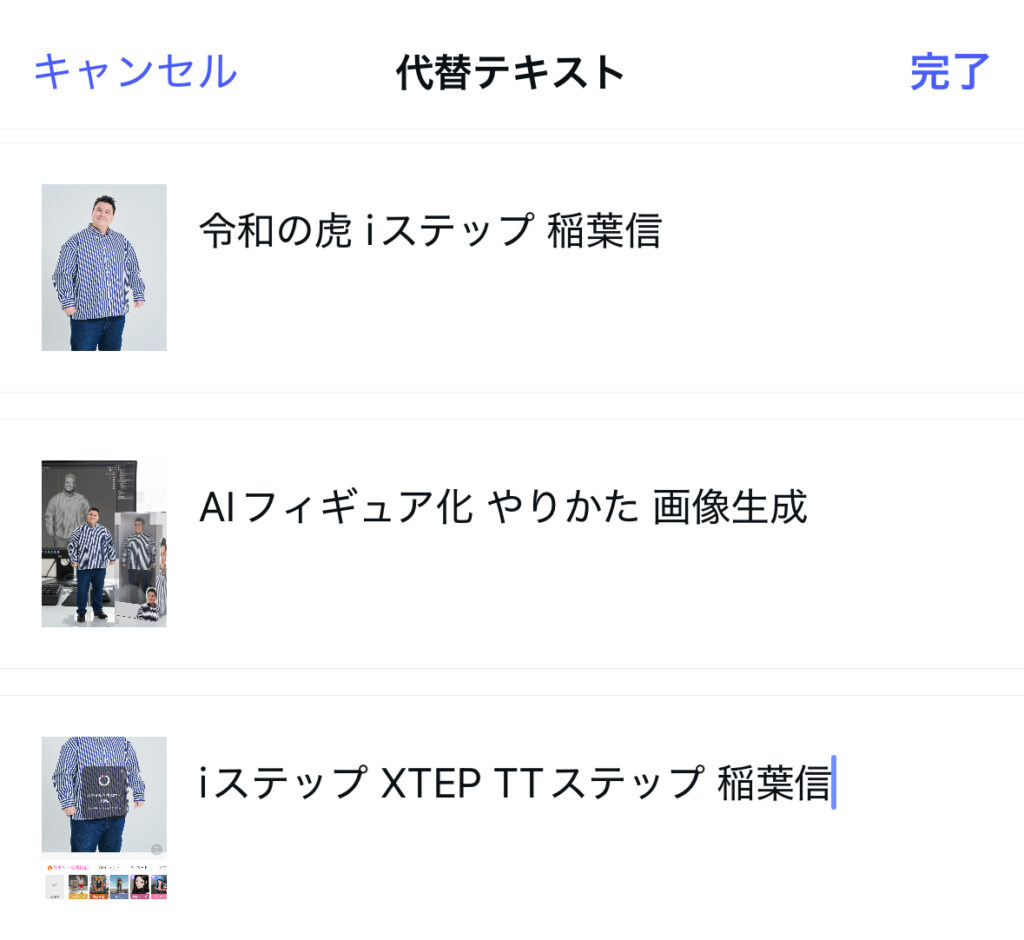Tap the 代替テキスト header title

pos(510,72)
